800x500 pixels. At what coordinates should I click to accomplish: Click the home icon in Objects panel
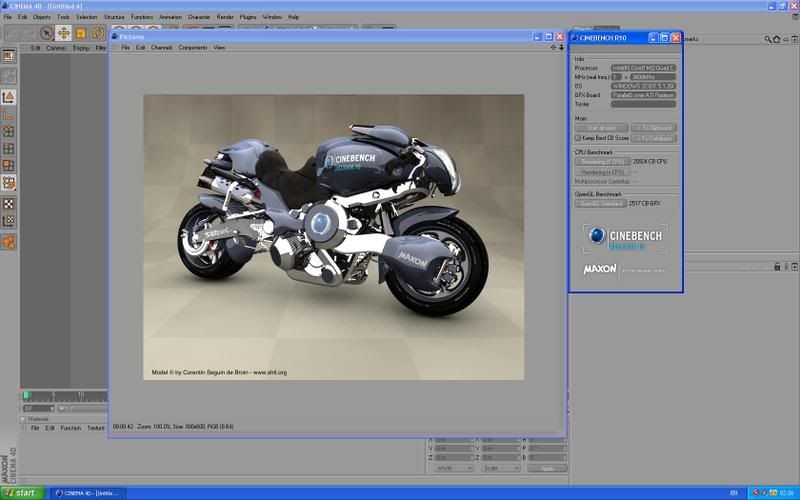pyautogui.click(x=778, y=39)
